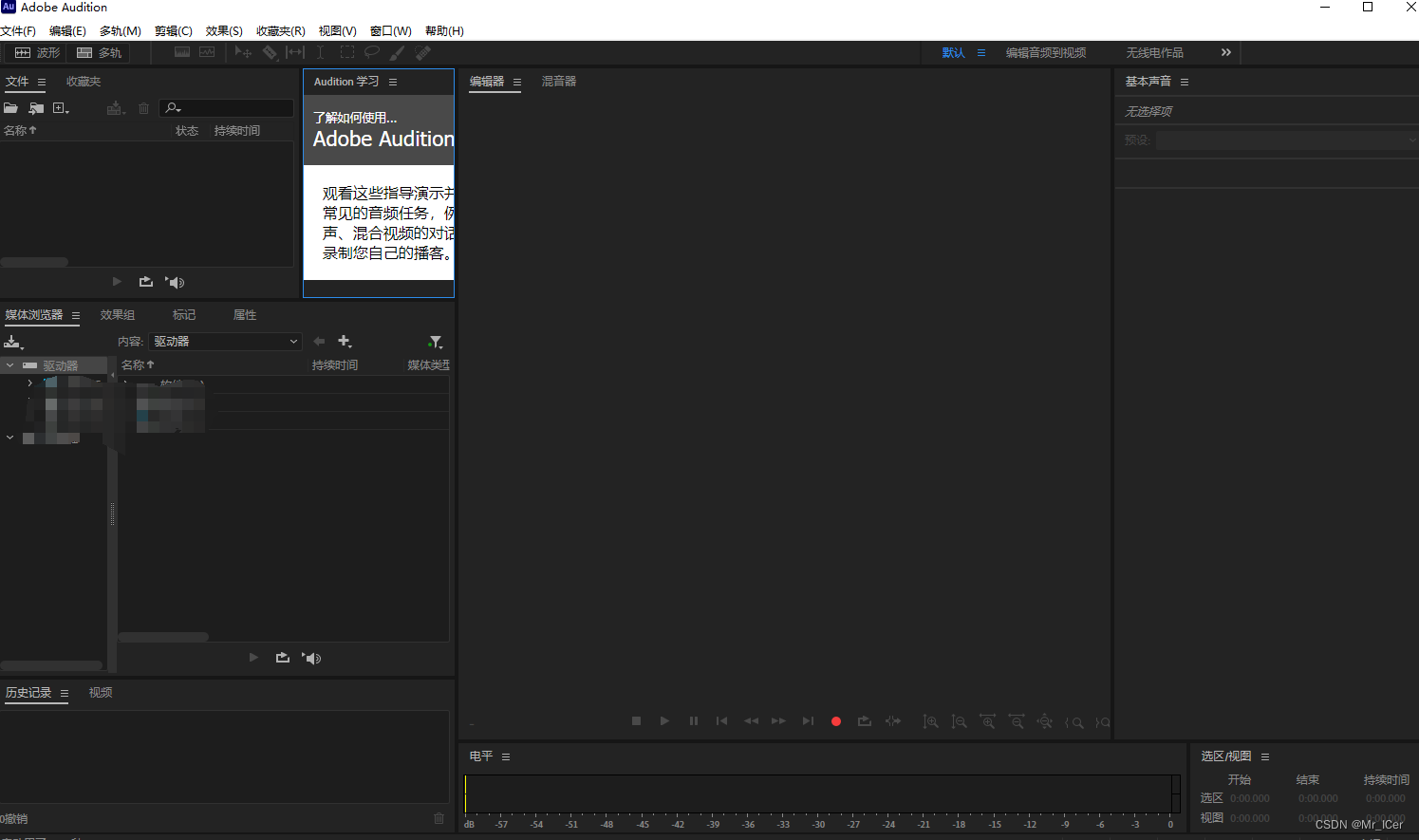Open the 文件(F) menu
This screenshot has height=840, width=1419.
click(18, 31)
